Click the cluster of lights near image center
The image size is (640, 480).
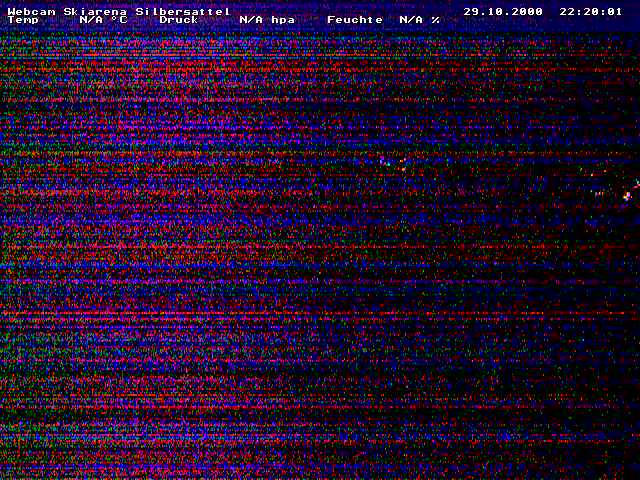click(x=393, y=163)
